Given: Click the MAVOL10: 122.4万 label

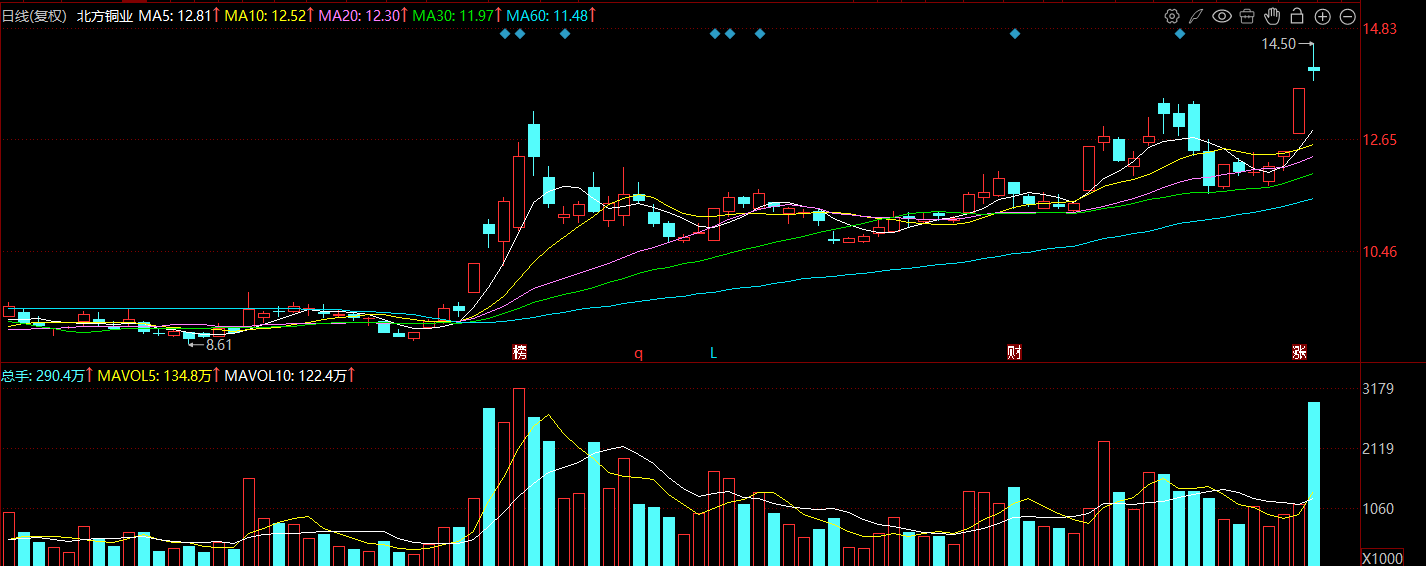Looking at the screenshot, I should point(291,376).
